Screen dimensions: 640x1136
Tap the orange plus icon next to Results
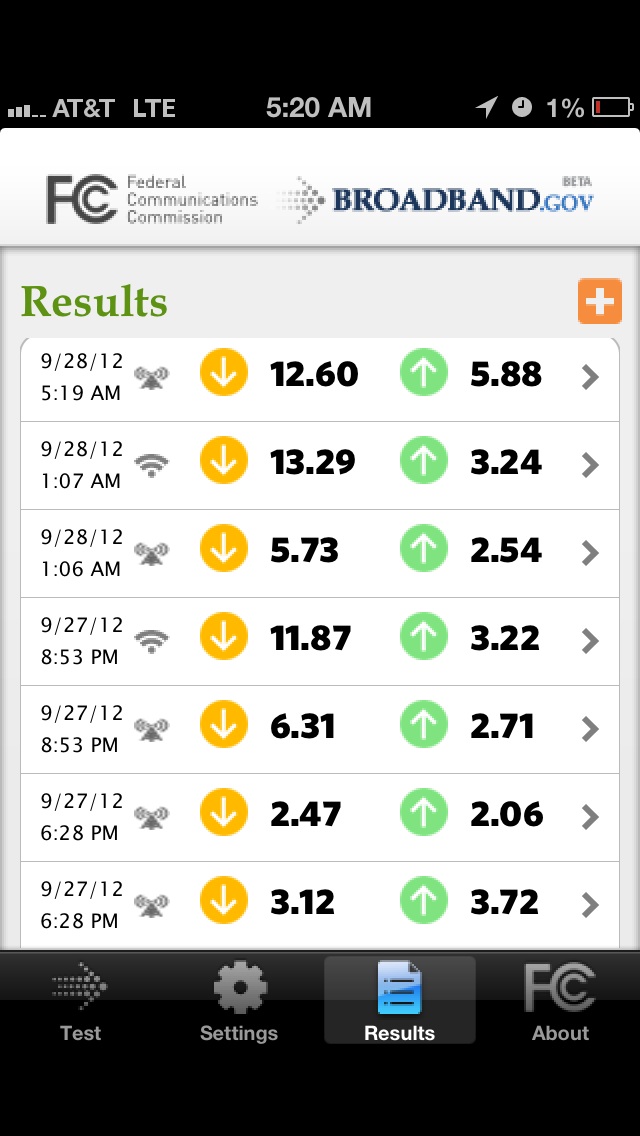(599, 301)
